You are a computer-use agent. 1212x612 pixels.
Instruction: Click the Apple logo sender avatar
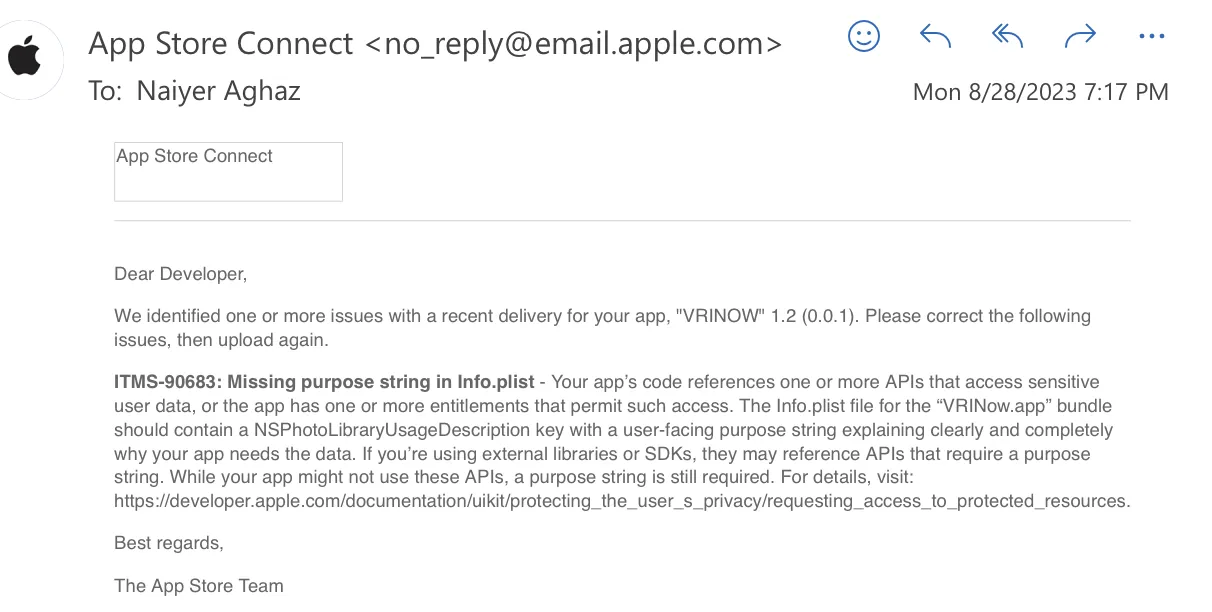tap(27, 59)
